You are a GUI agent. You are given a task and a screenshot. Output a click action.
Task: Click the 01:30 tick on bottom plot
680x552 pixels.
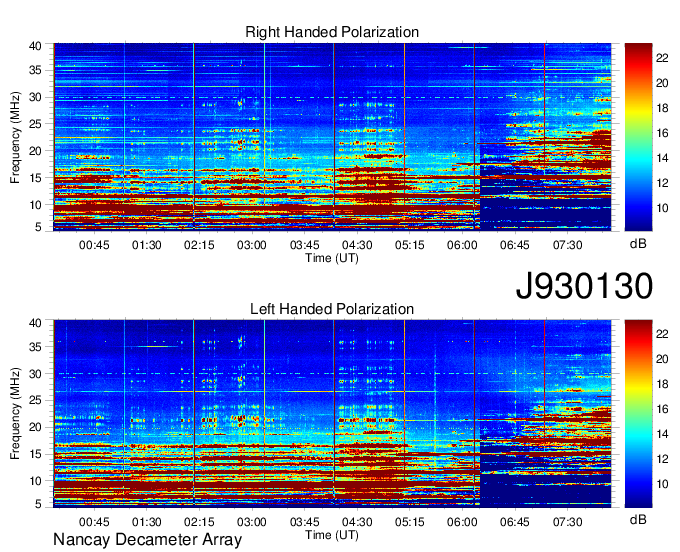click(147, 522)
